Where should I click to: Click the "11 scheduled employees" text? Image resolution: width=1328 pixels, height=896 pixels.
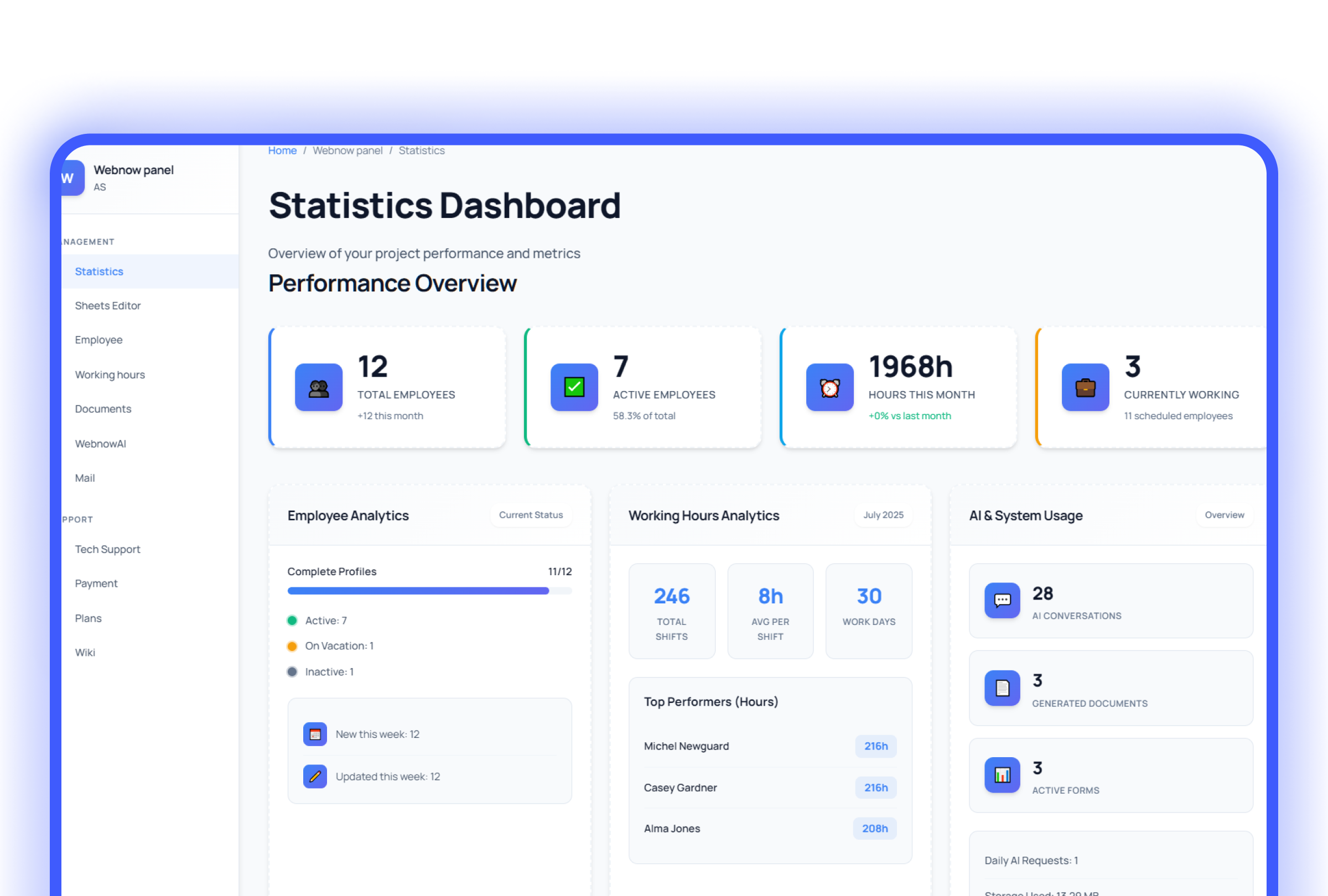[x=1178, y=416]
